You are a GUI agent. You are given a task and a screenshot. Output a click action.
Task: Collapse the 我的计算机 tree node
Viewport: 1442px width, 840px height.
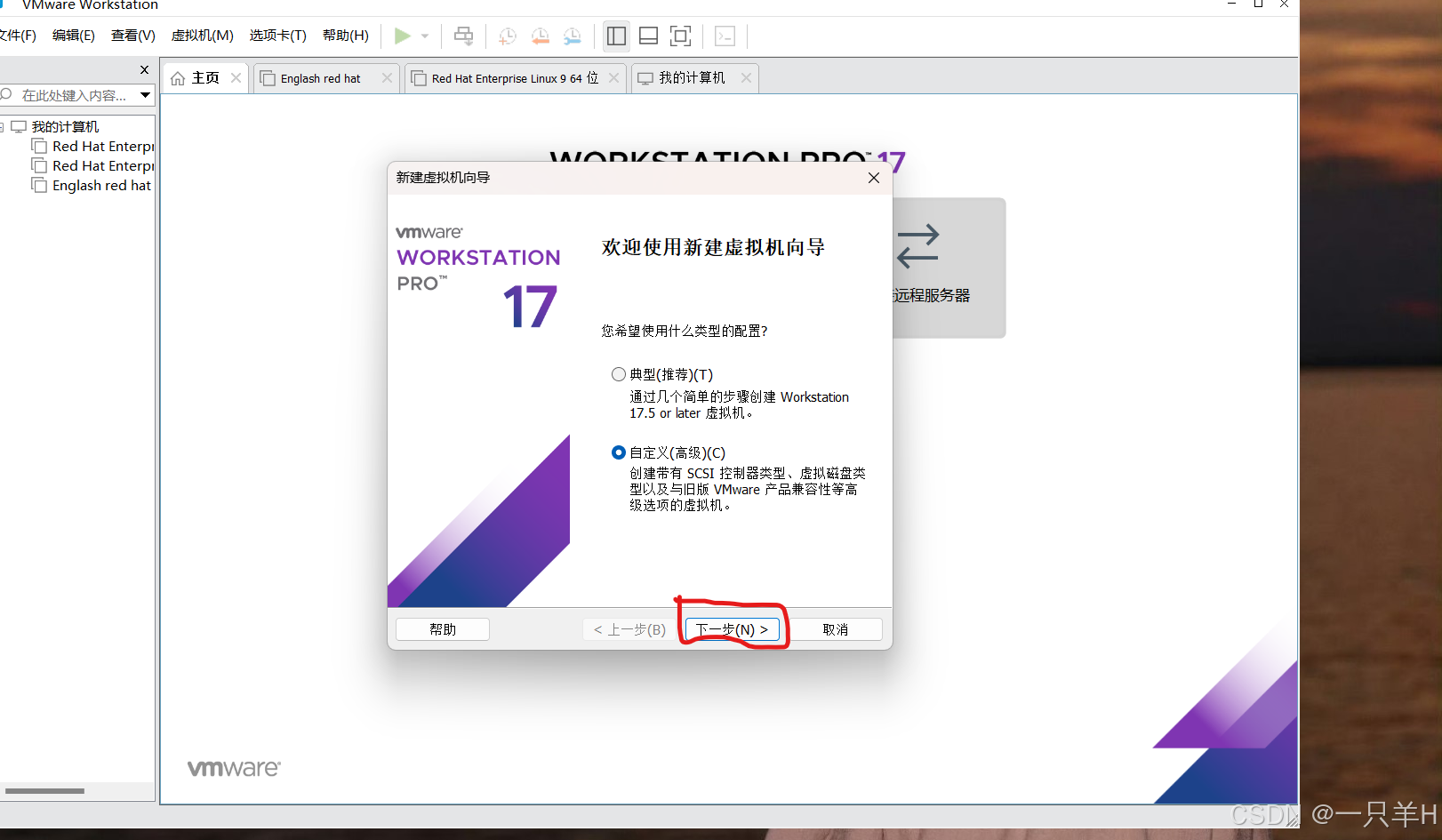3,127
